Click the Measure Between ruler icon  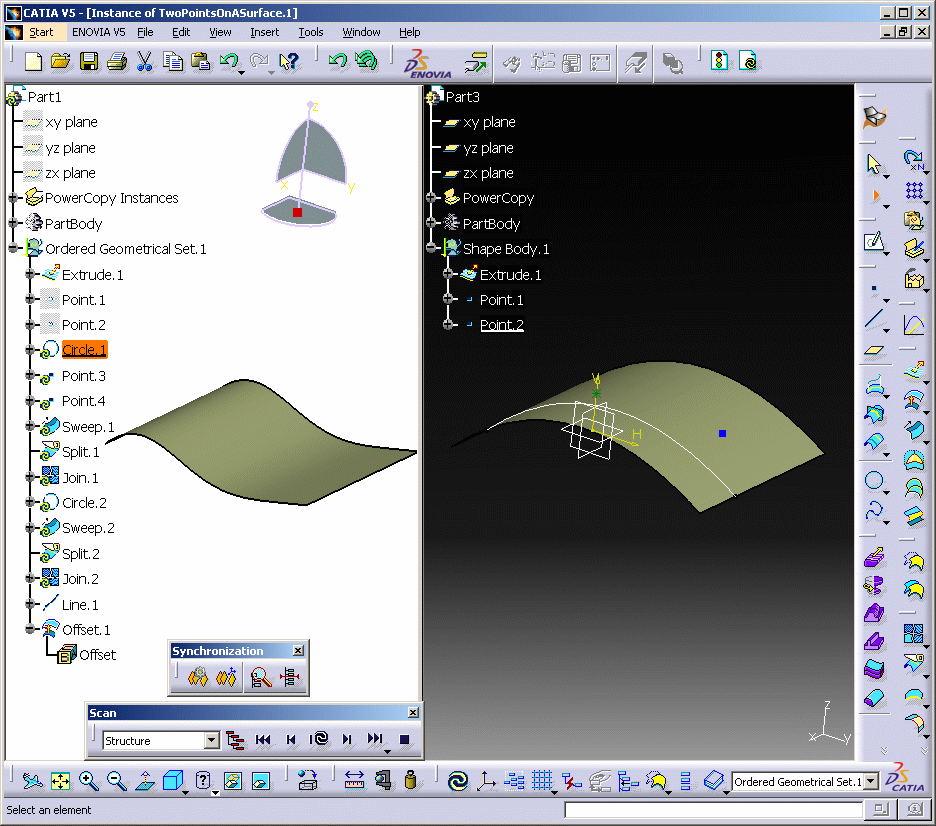[x=354, y=781]
